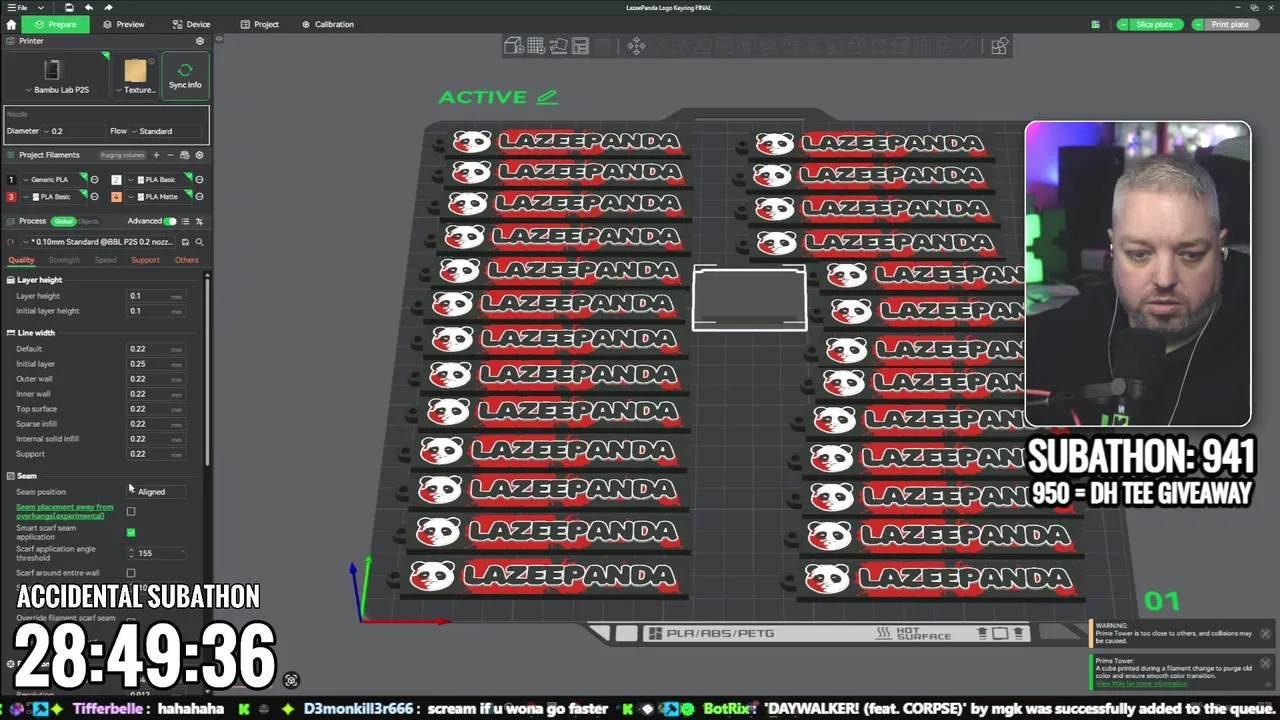Save the project with the disk icon
The width and height of the screenshot is (1280, 720).
[68, 7]
